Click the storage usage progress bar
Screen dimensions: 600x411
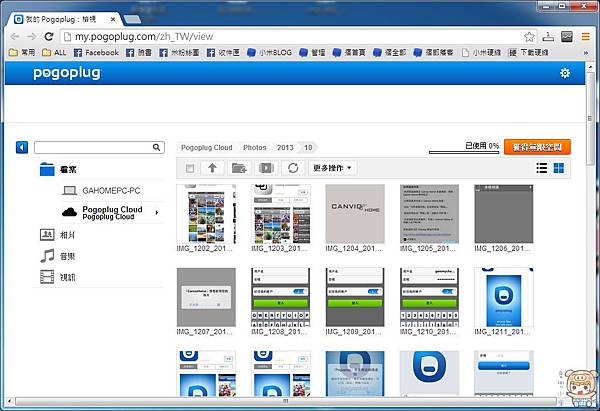point(464,152)
